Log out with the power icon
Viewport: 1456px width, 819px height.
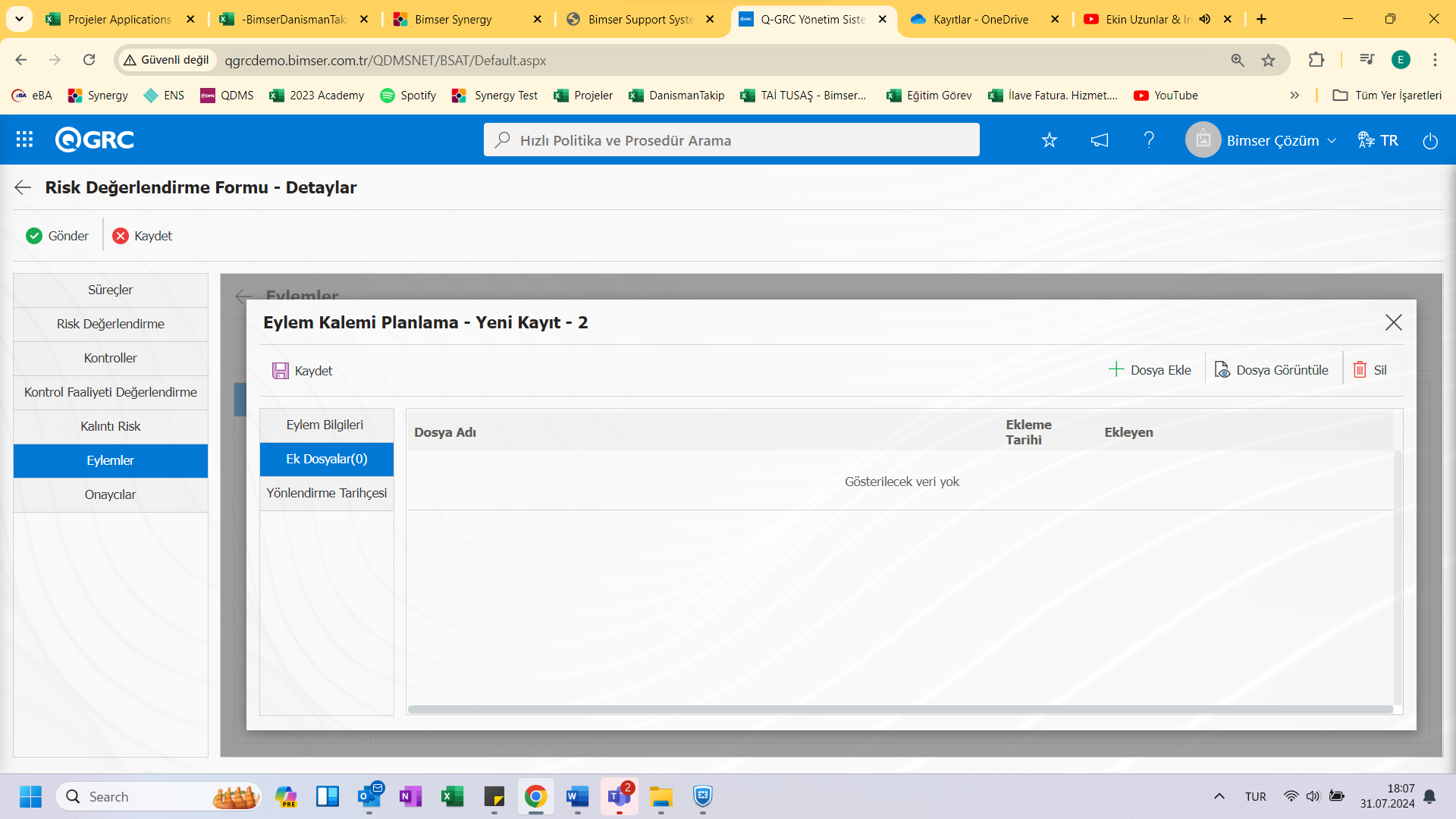[1430, 140]
